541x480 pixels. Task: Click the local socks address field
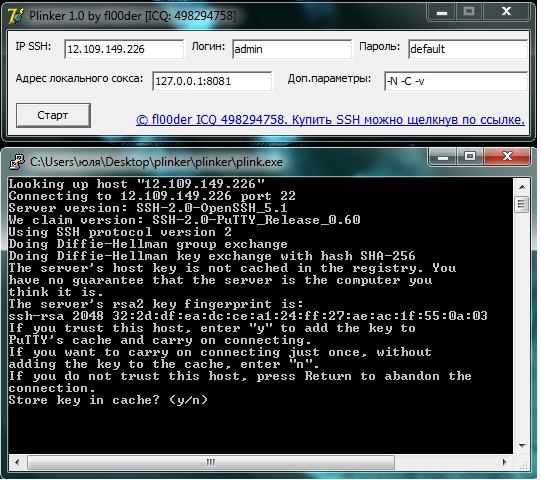[212, 81]
